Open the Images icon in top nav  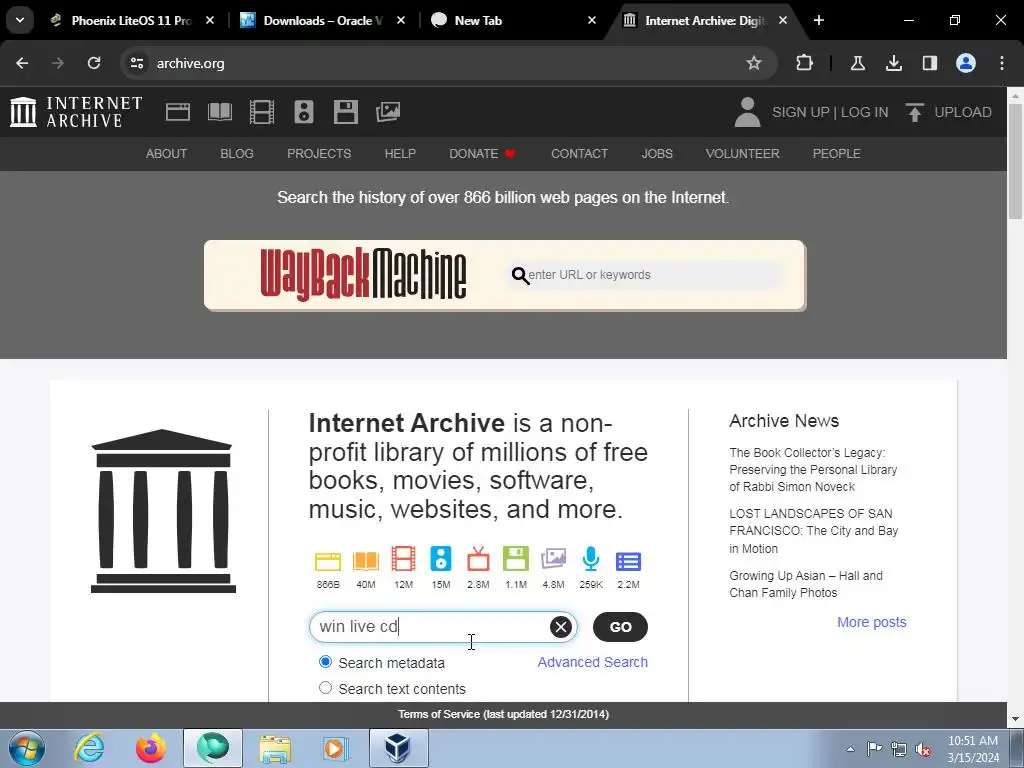tap(388, 112)
